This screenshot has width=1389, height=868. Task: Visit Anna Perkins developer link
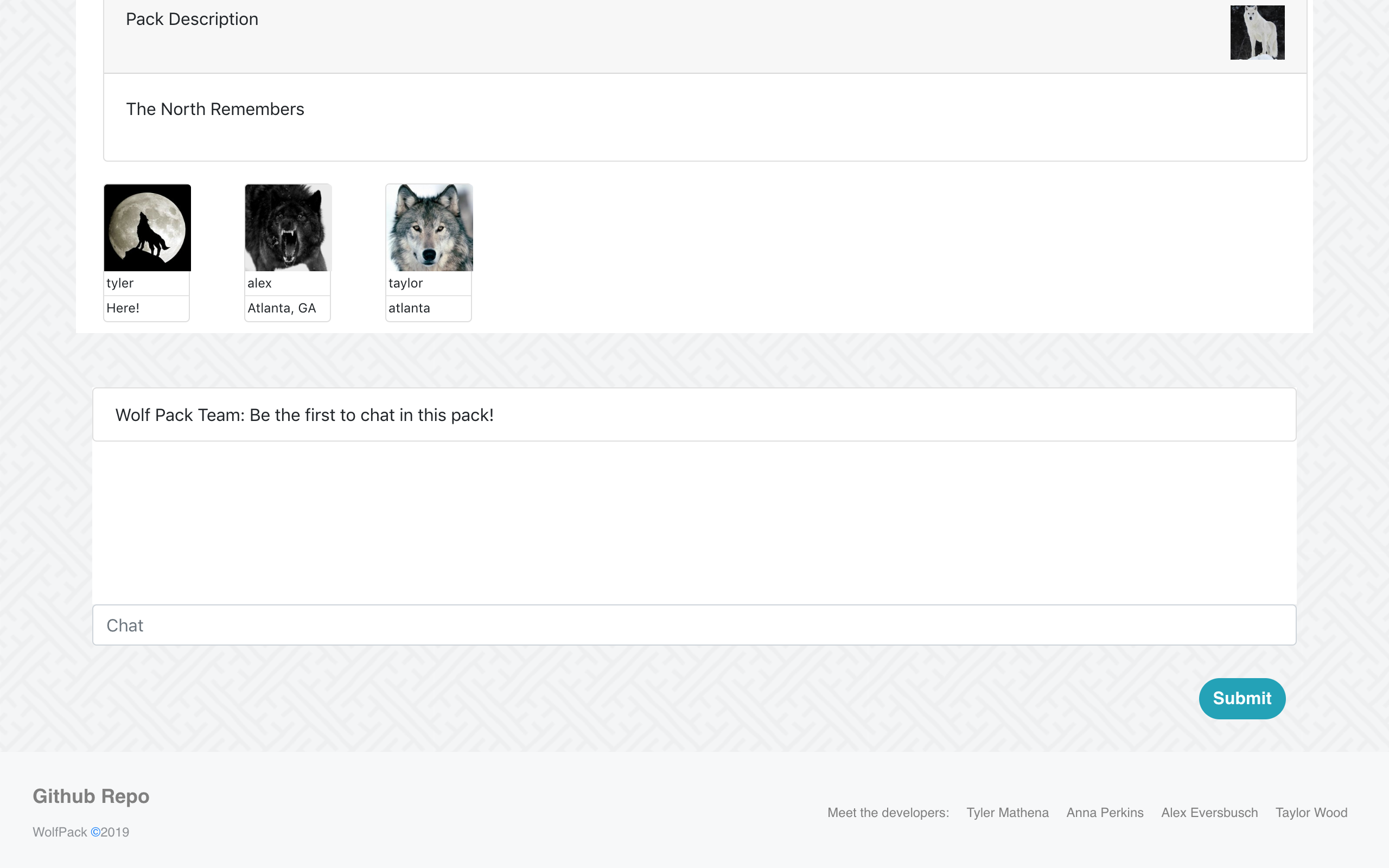pos(1104,812)
